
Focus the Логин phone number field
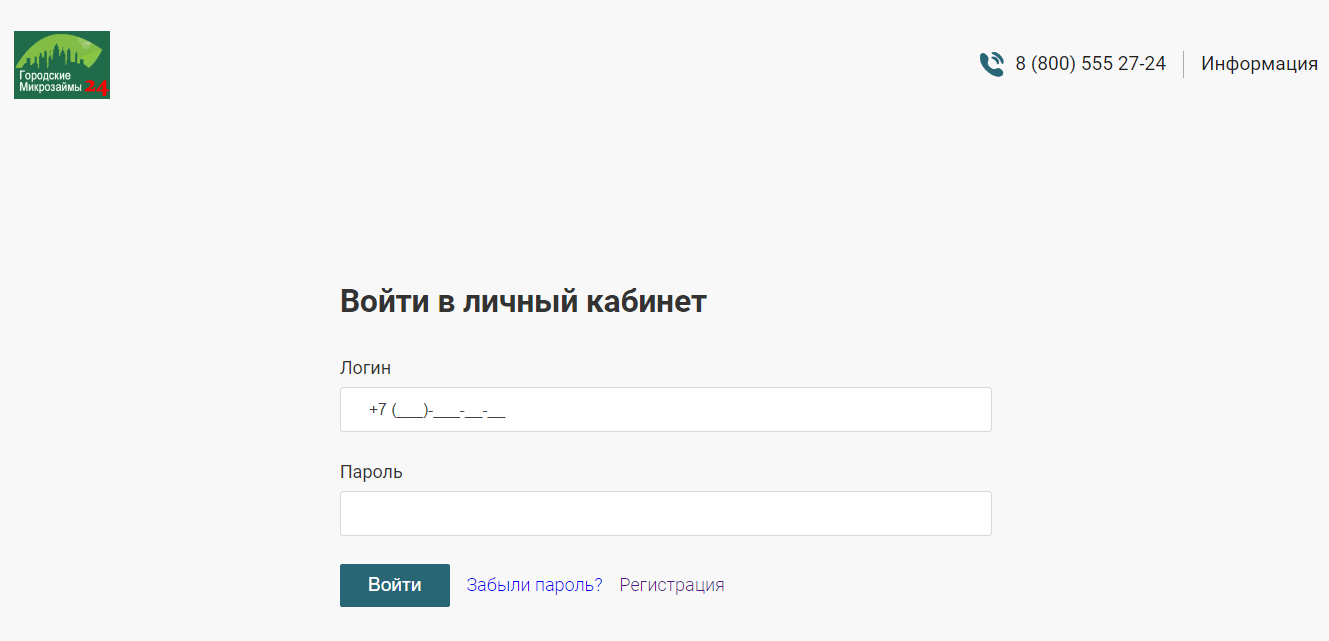(666, 409)
